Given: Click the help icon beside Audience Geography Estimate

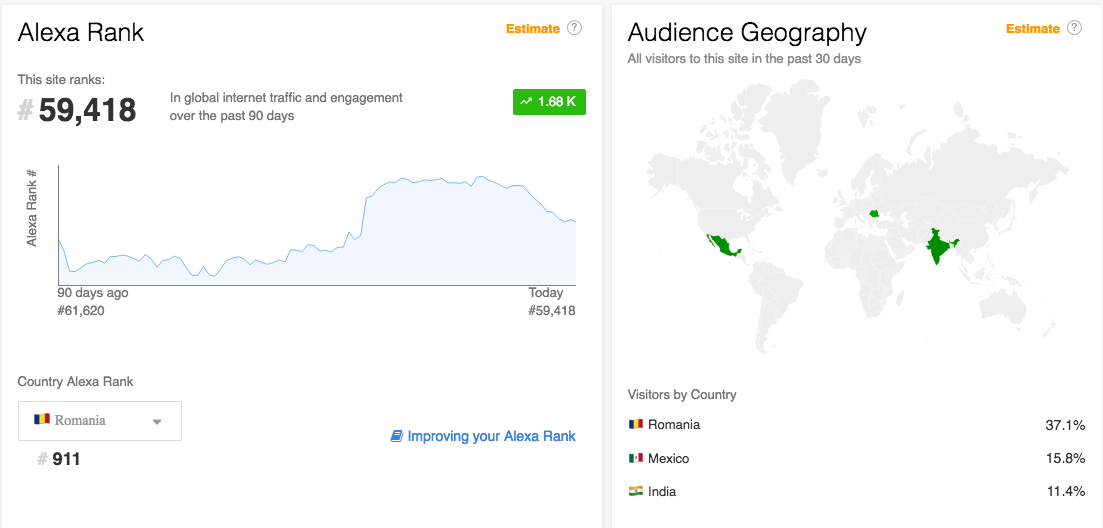Looking at the screenshot, I should 1074,28.
